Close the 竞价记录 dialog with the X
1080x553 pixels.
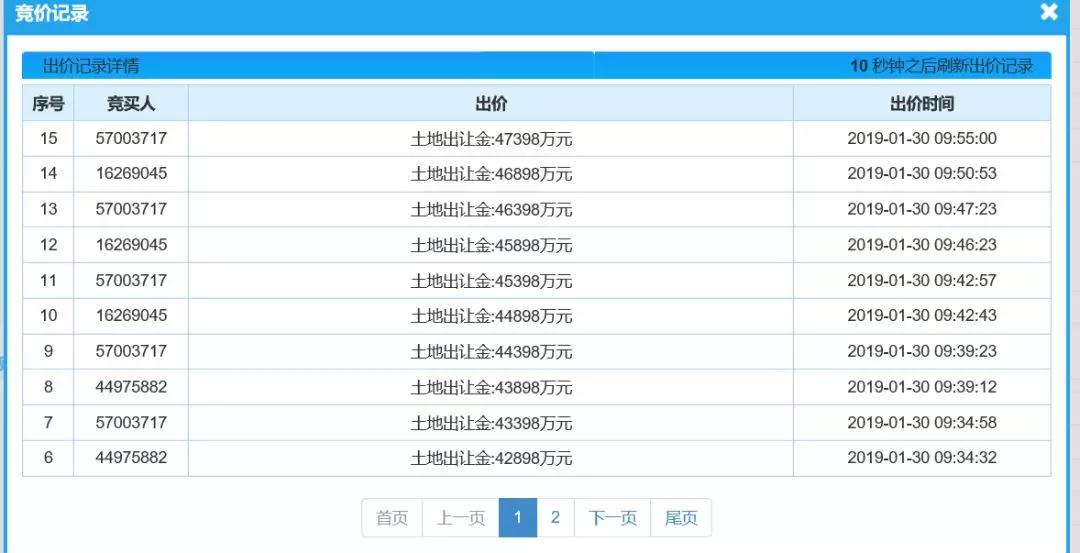point(1049,13)
